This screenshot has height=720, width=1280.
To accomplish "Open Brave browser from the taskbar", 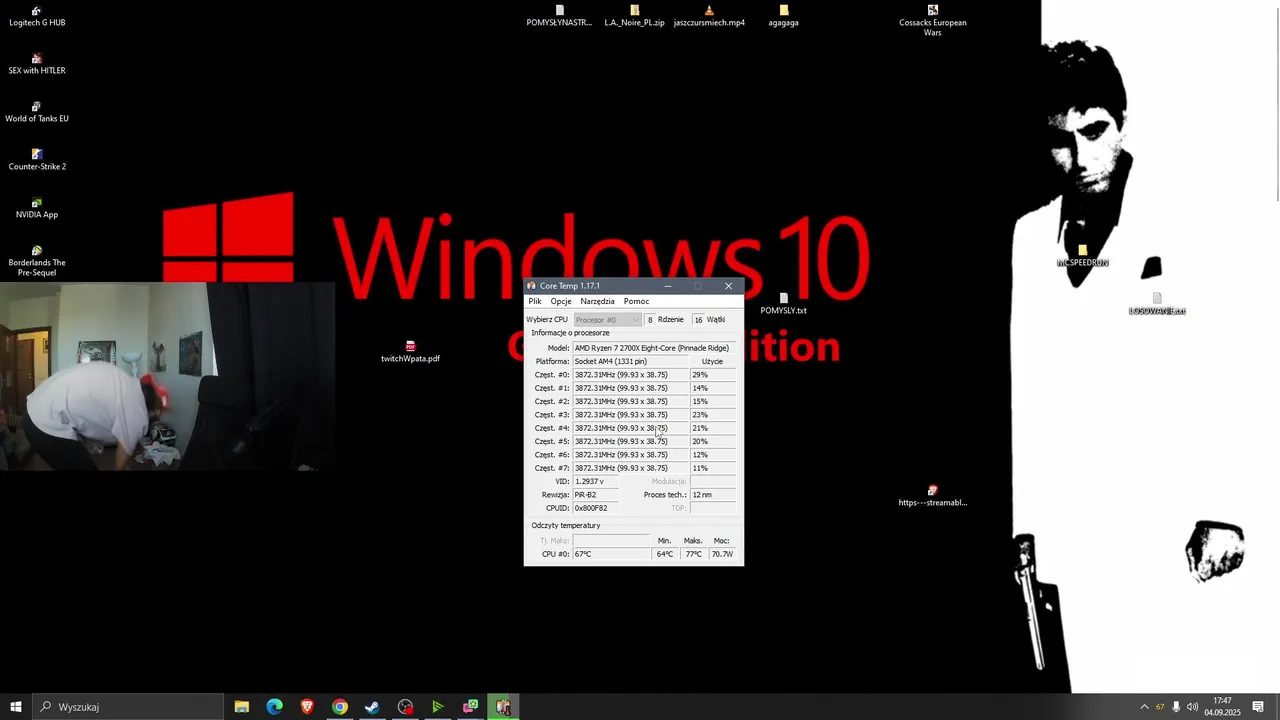I will pos(307,707).
